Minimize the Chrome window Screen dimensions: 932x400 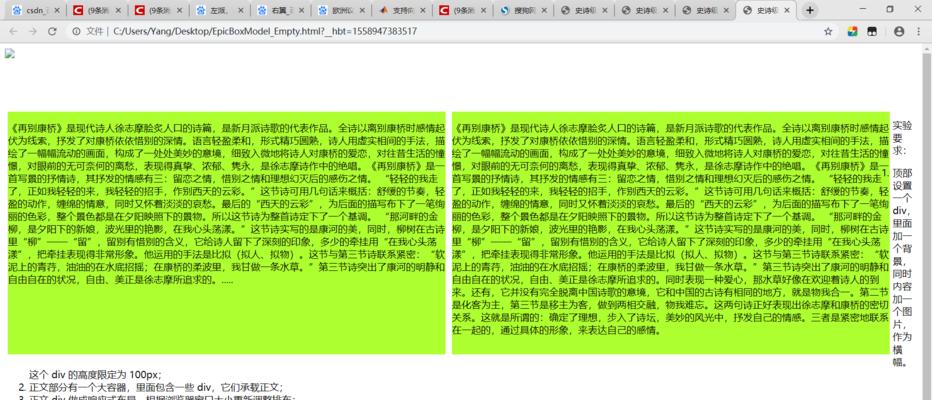[862, 8]
